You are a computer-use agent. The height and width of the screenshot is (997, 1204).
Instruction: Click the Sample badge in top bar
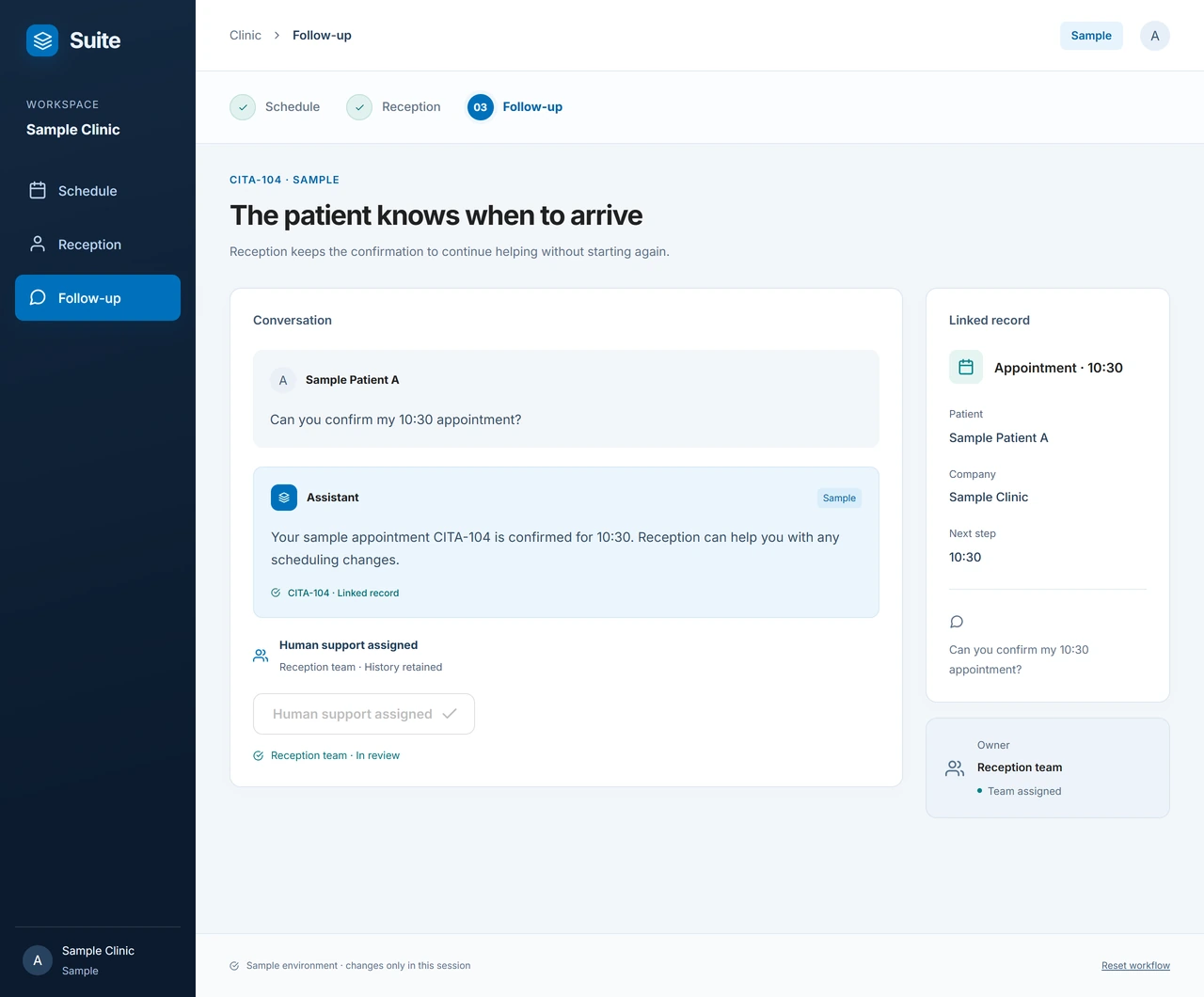1091,36
